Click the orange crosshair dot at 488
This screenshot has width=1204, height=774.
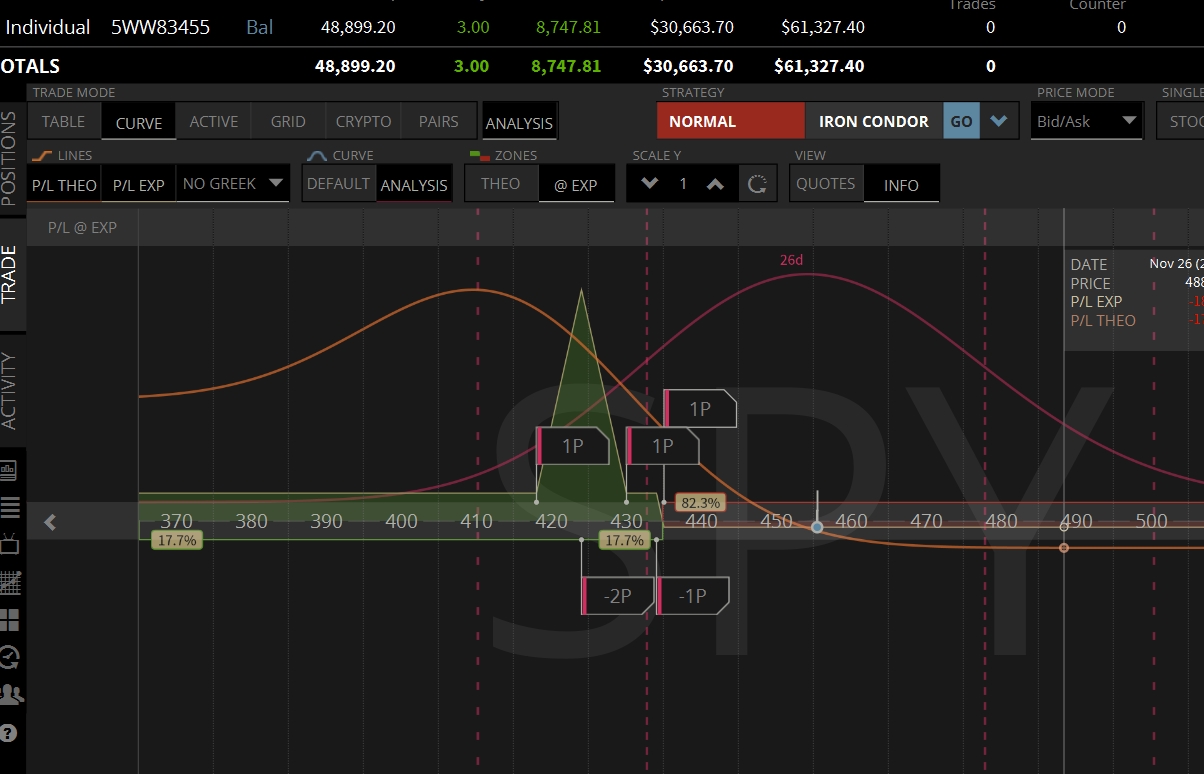[1064, 548]
